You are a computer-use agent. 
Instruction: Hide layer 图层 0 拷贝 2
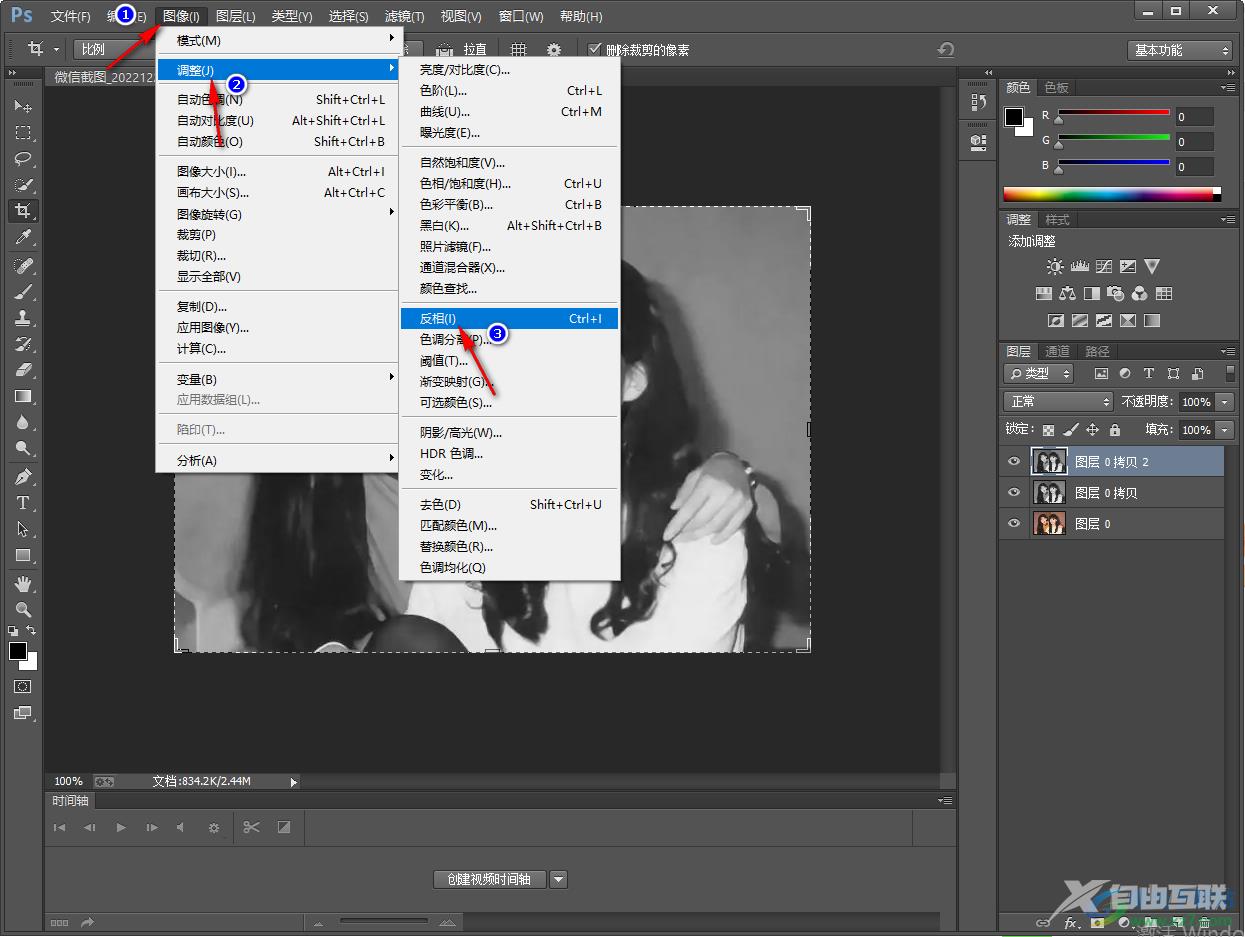1014,461
